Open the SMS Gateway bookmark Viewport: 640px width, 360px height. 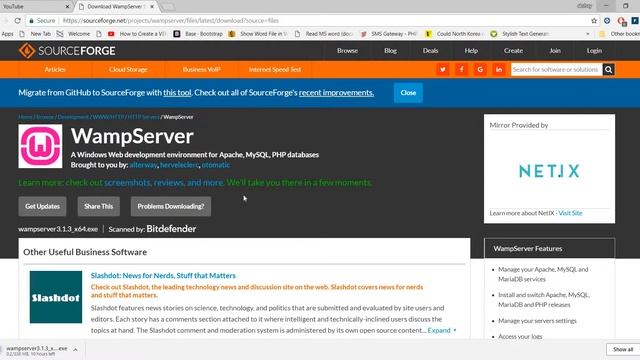tap(389, 34)
